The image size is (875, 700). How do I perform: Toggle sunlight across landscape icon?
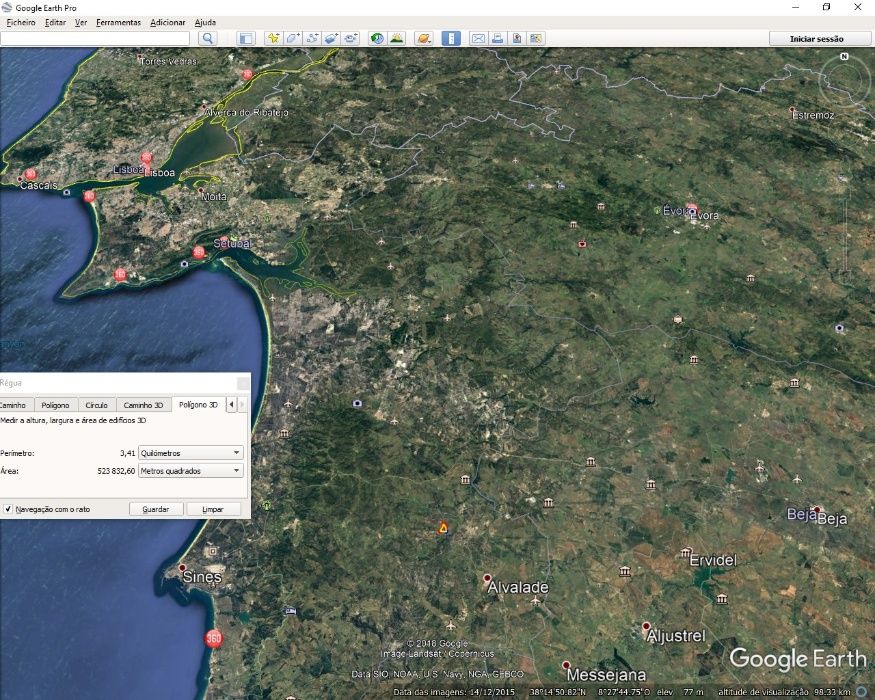click(397, 38)
